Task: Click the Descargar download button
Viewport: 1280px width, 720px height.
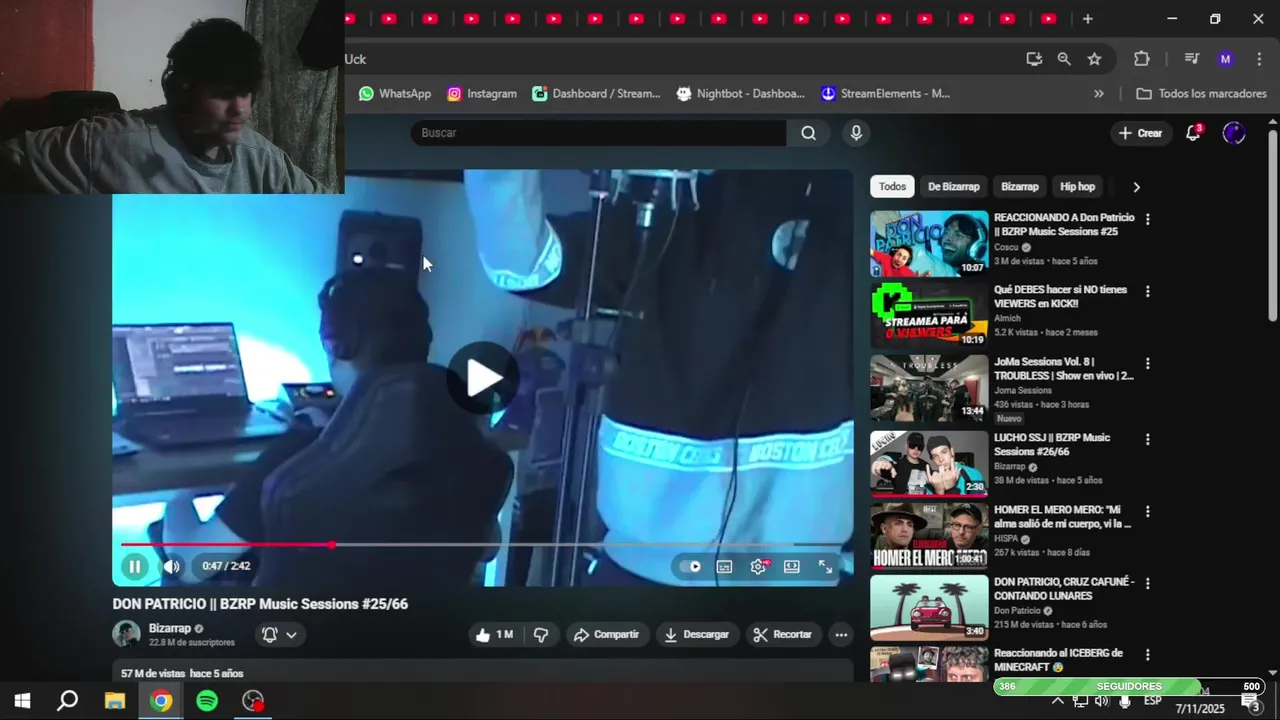Action: (x=697, y=634)
